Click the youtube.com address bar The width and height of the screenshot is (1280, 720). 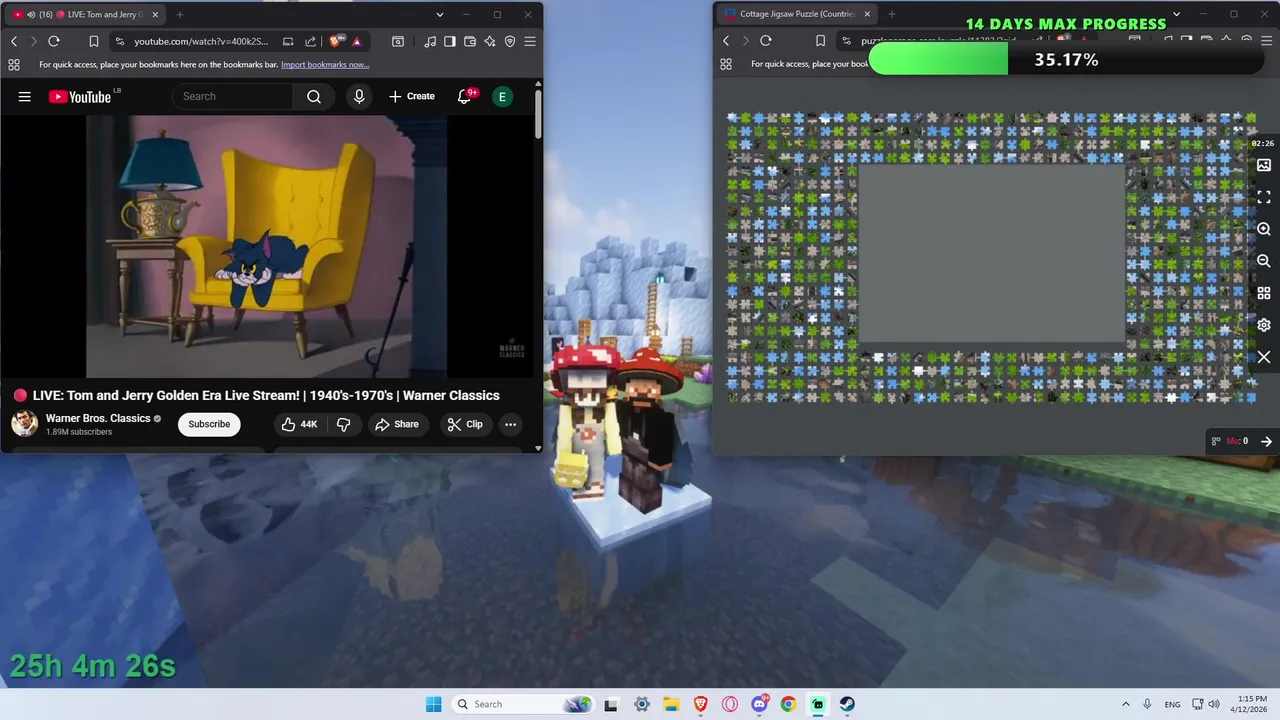pyautogui.click(x=201, y=41)
